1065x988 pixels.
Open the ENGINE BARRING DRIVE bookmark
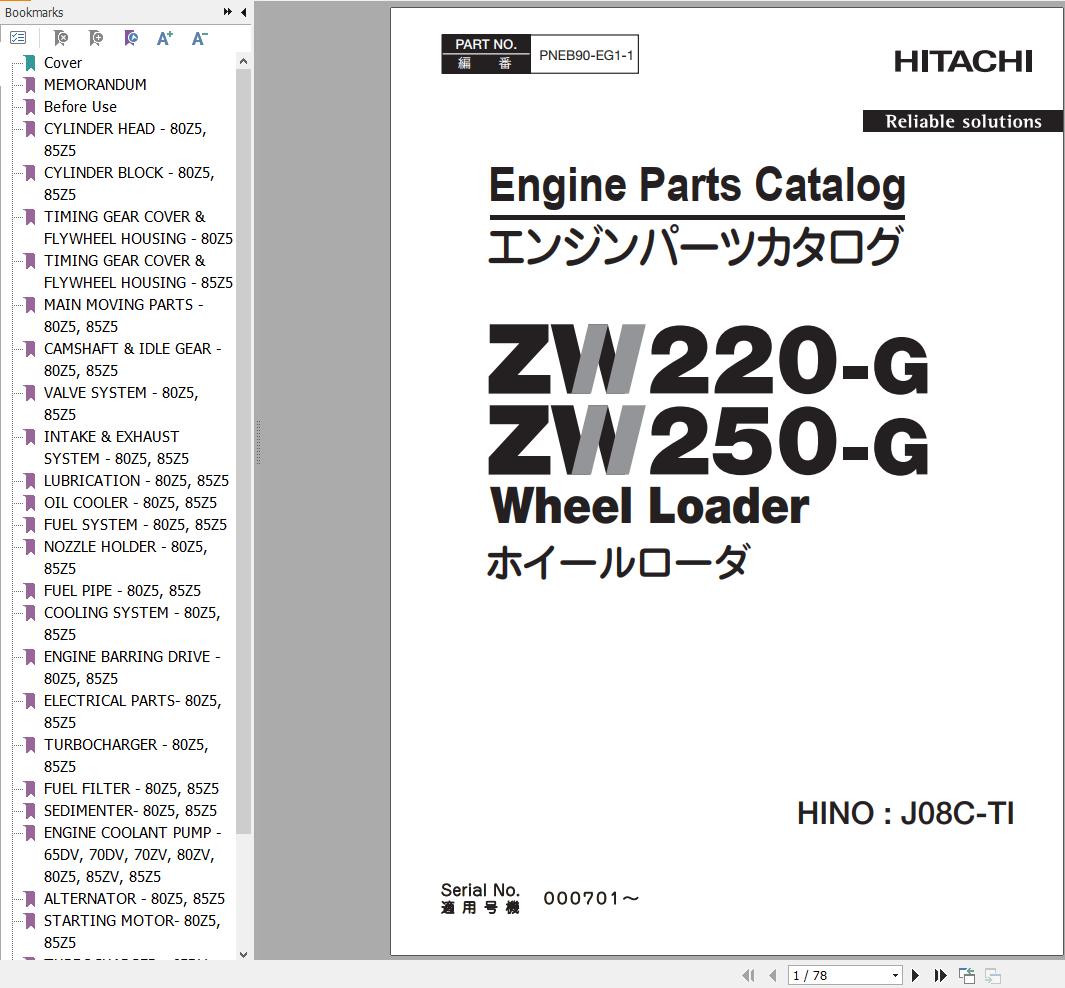point(132,667)
